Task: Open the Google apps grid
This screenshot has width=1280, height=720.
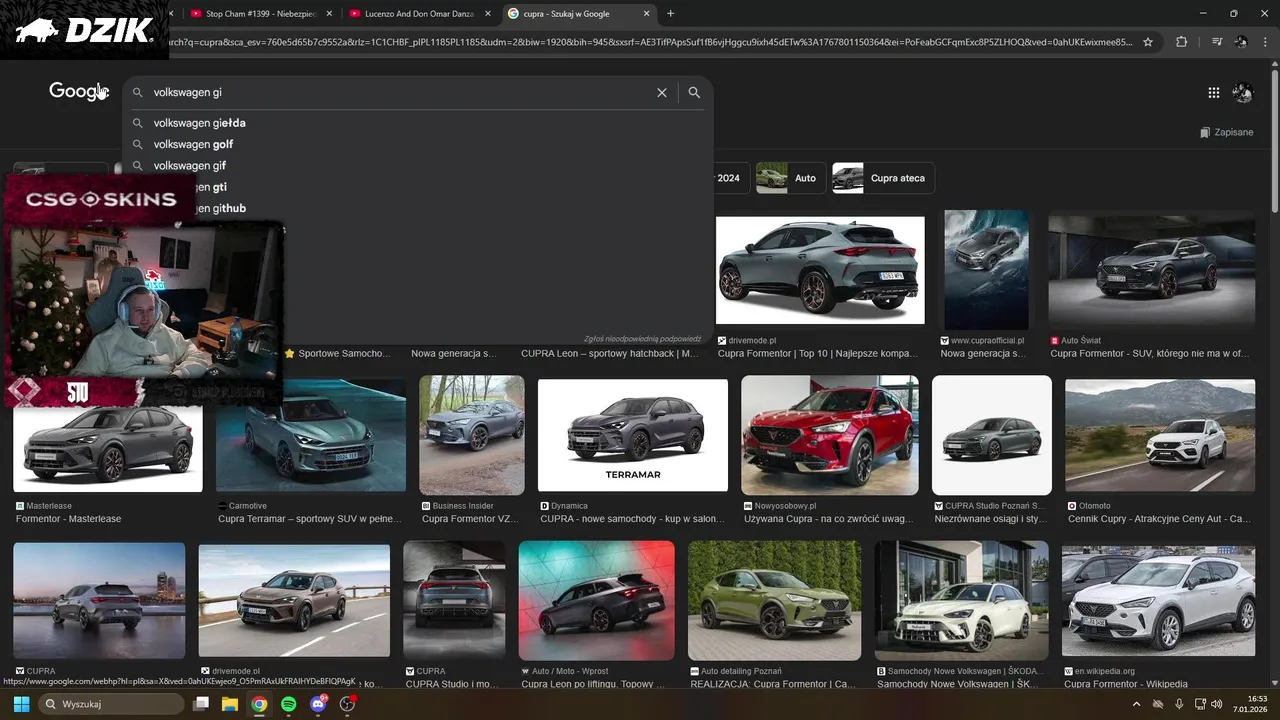Action: coord(1213,92)
